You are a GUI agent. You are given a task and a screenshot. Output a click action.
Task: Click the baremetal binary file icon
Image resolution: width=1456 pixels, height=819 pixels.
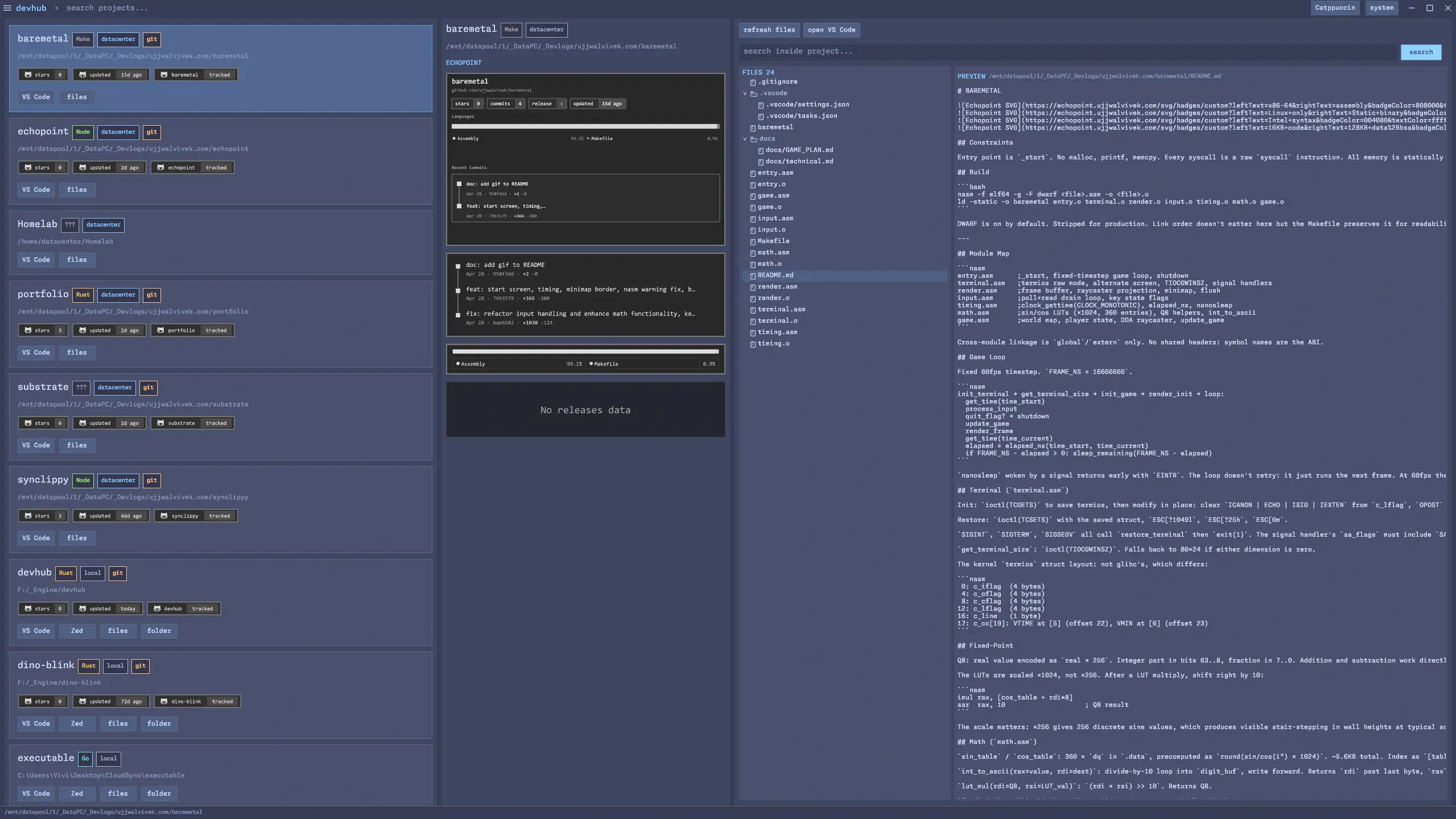[753, 128]
